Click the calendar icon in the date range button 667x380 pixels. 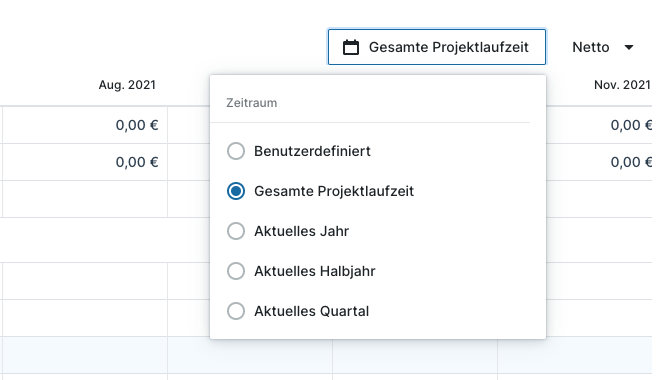[x=351, y=47]
